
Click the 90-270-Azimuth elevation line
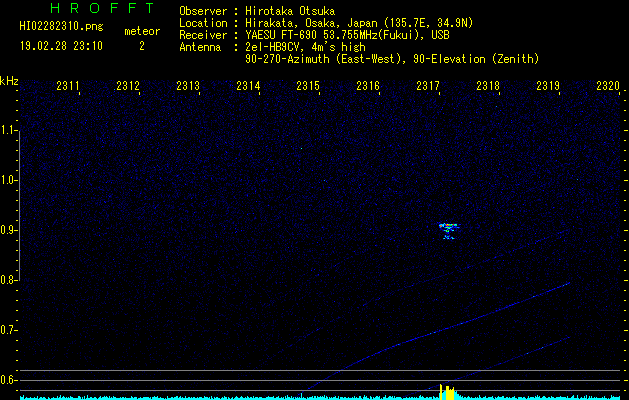[x=392, y=59]
